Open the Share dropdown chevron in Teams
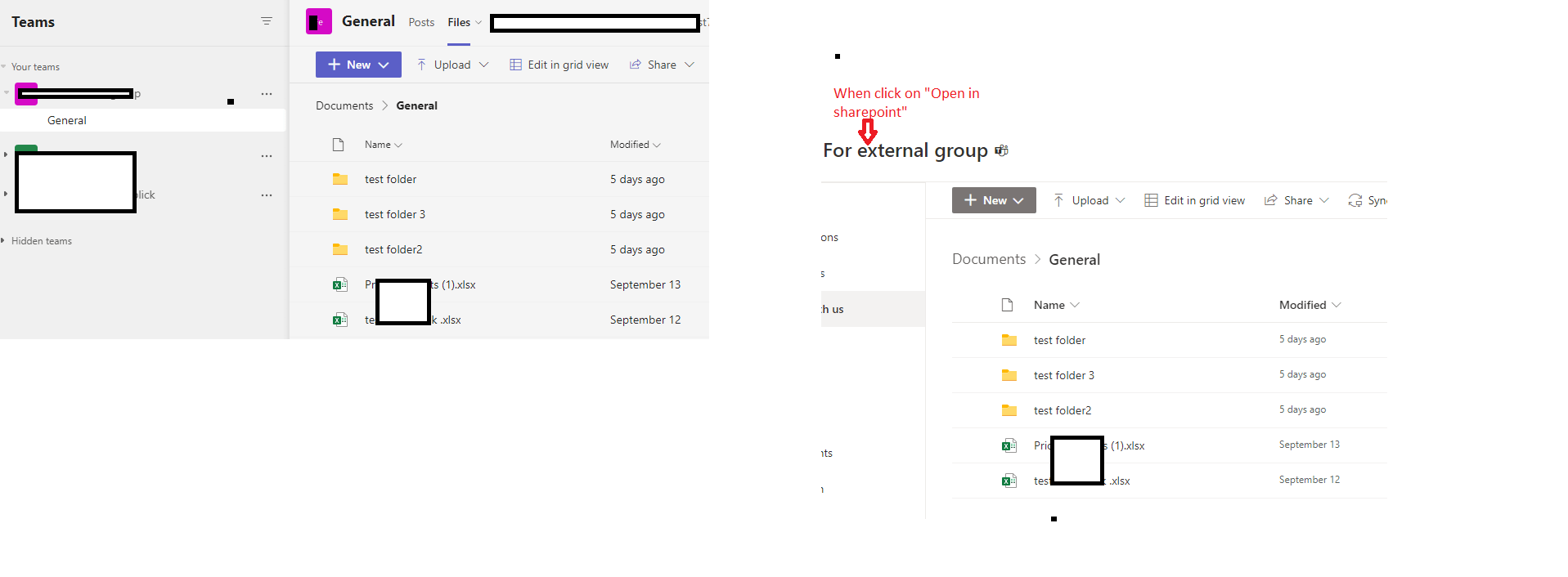 coord(690,65)
